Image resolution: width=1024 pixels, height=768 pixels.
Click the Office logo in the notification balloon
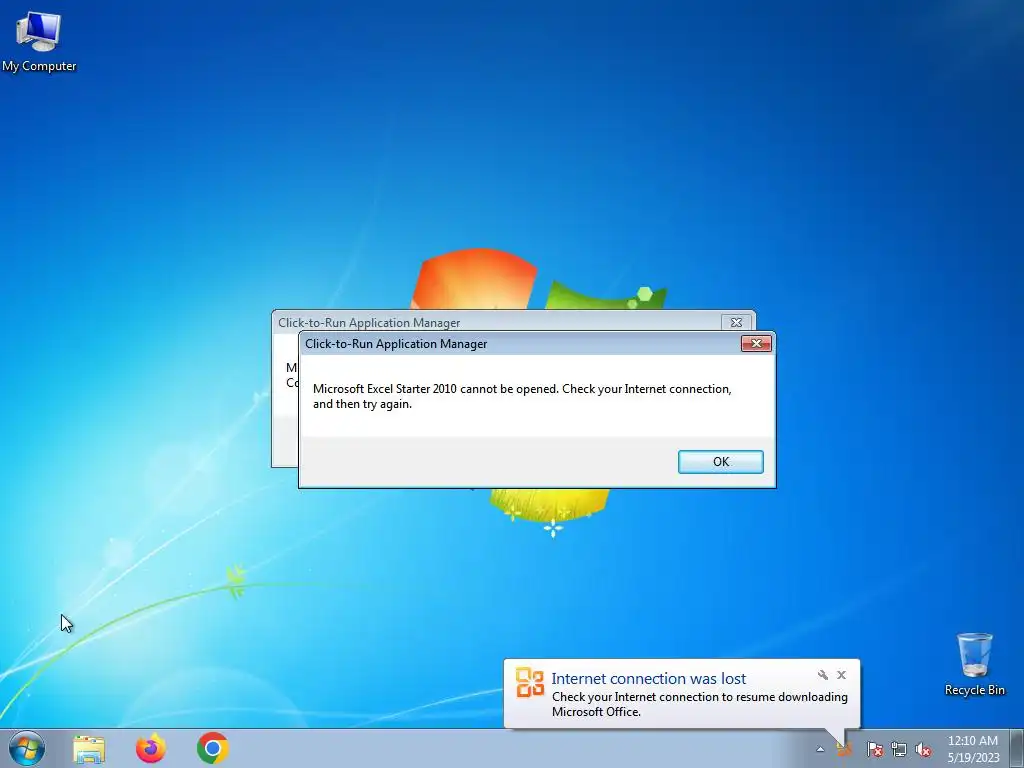click(x=530, y=682)
